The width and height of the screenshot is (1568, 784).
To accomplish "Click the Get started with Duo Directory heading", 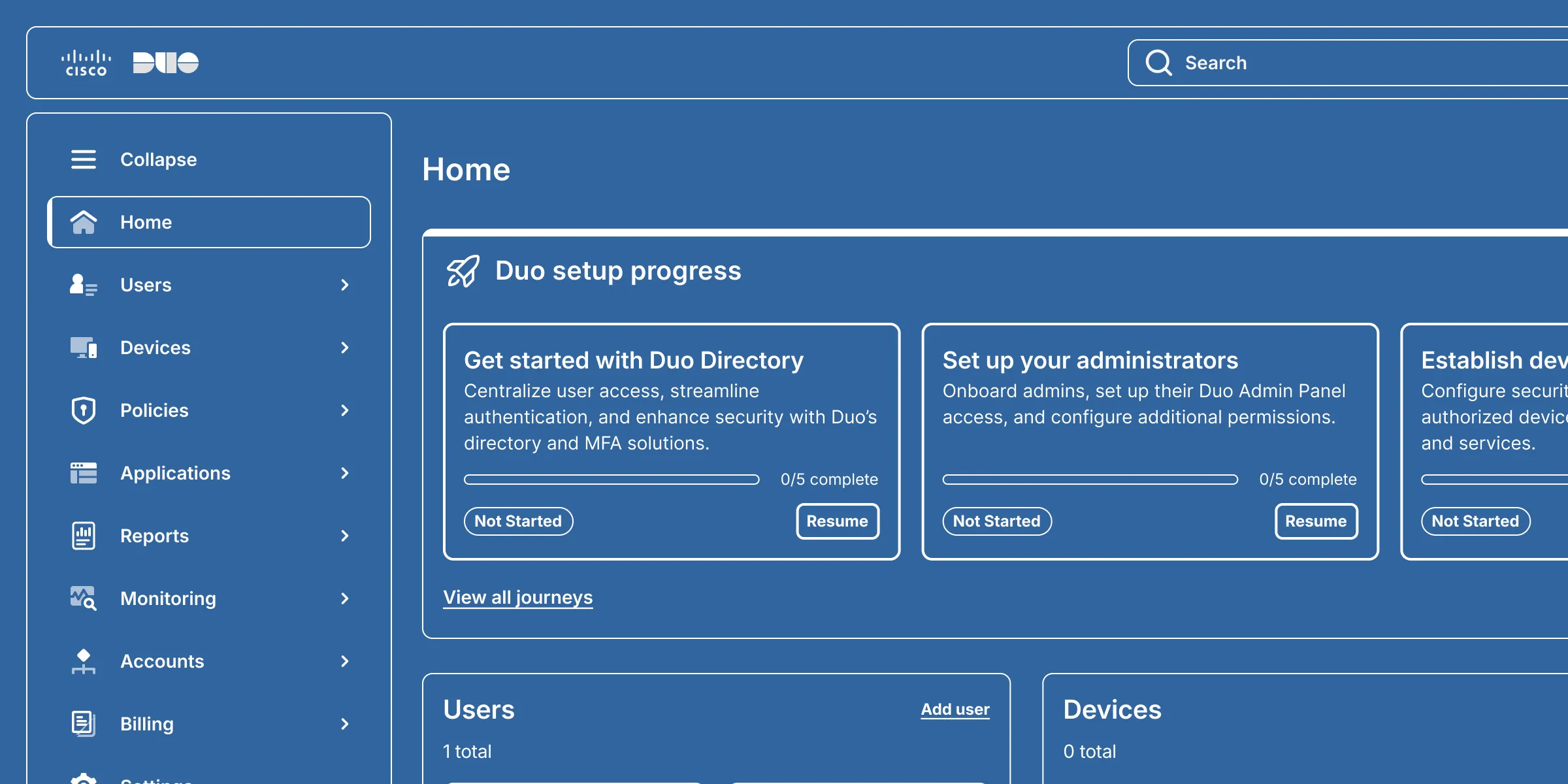I will pos(634,360).
